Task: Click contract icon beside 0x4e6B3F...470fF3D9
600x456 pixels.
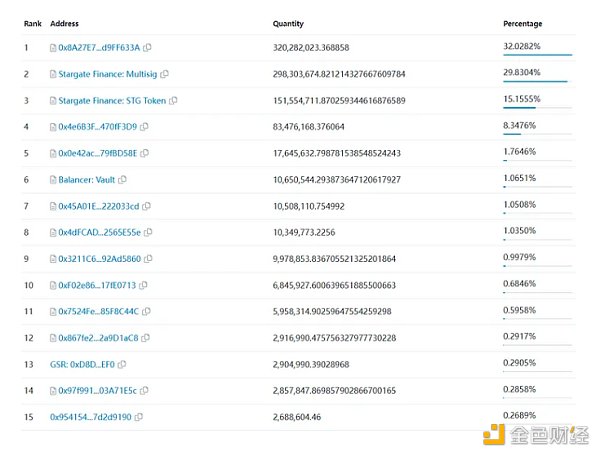Action: click(53, 127)
